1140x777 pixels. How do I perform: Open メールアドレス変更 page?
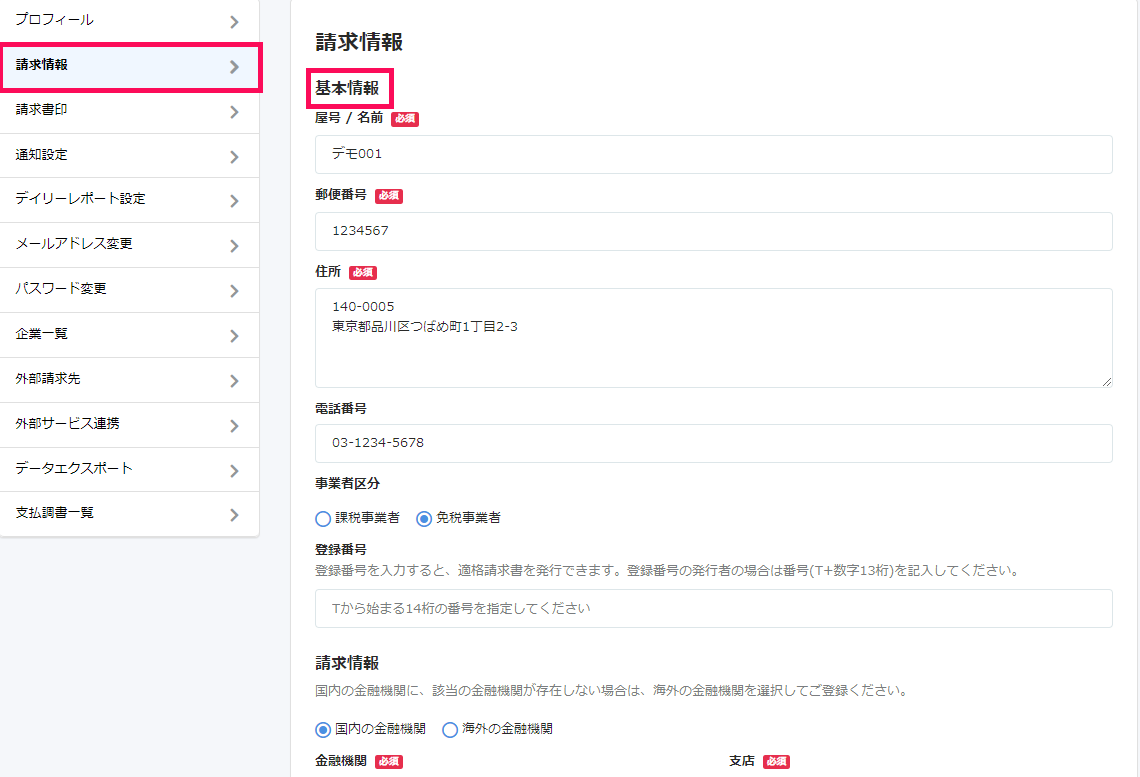(x=129, y=245)
